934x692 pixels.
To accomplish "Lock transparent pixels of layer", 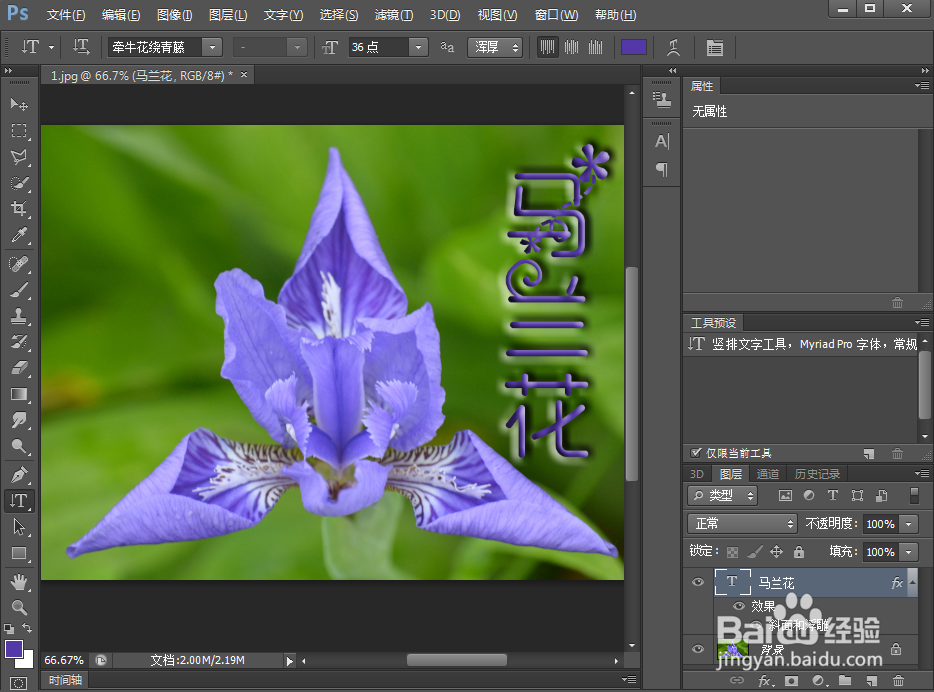I will click(733, 552).
